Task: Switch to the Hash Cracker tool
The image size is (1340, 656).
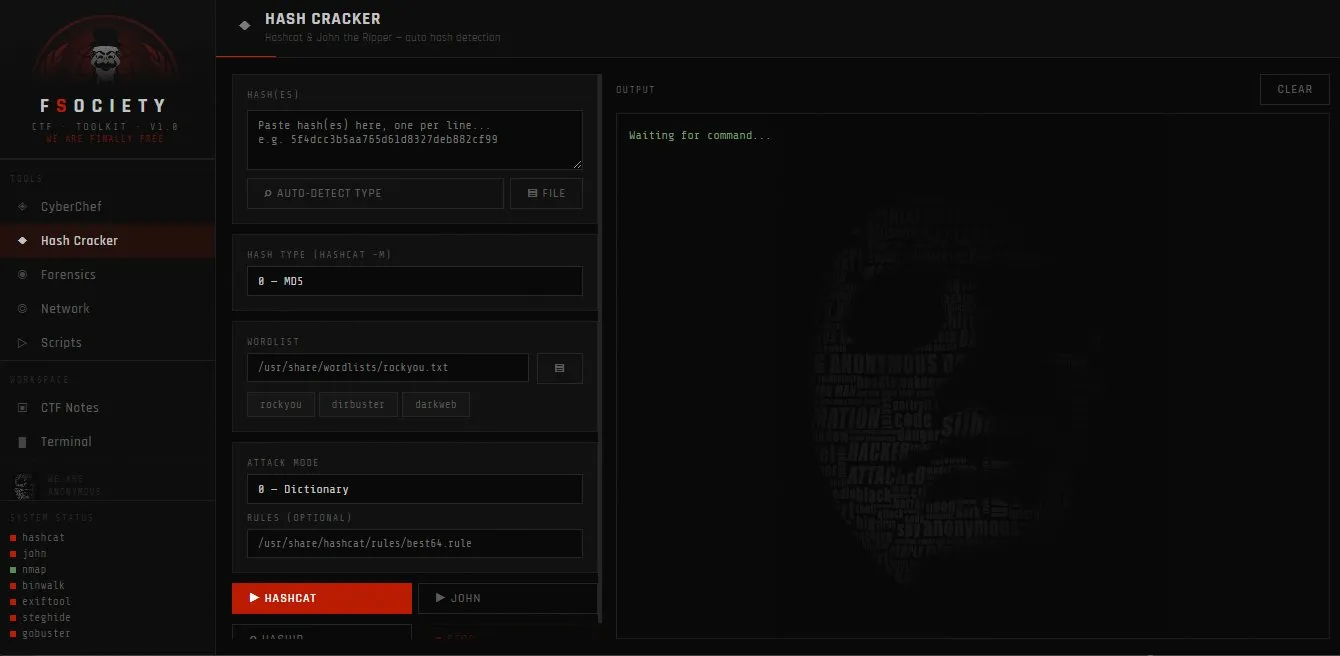Action: 82,240
